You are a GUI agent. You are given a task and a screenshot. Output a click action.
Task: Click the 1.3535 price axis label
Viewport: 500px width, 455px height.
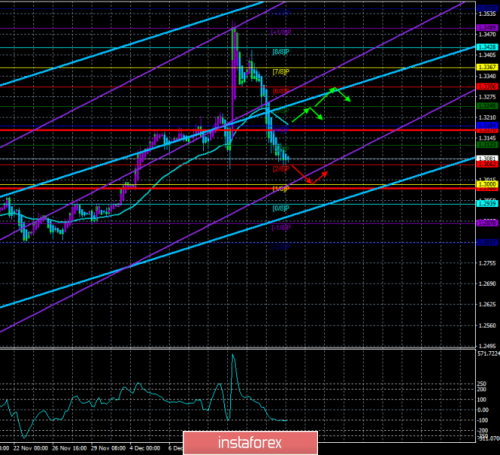pyautogui.click(x=487, y=14)
